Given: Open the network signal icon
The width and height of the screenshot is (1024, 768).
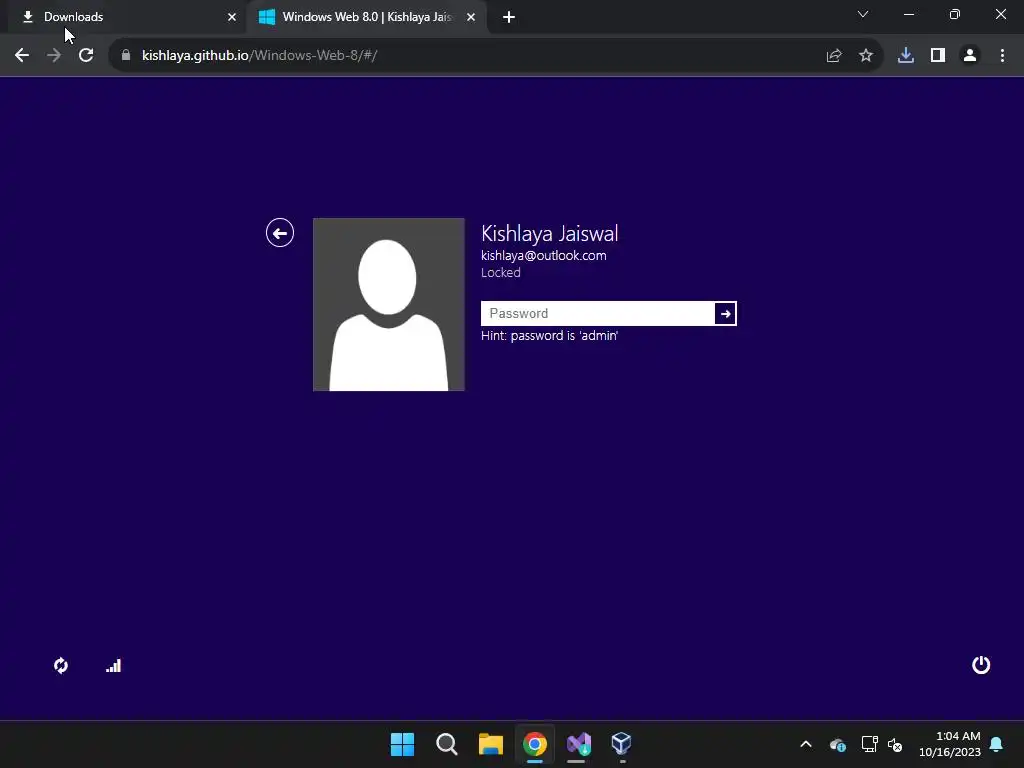Looking at the screenshot, I should 114,665.
